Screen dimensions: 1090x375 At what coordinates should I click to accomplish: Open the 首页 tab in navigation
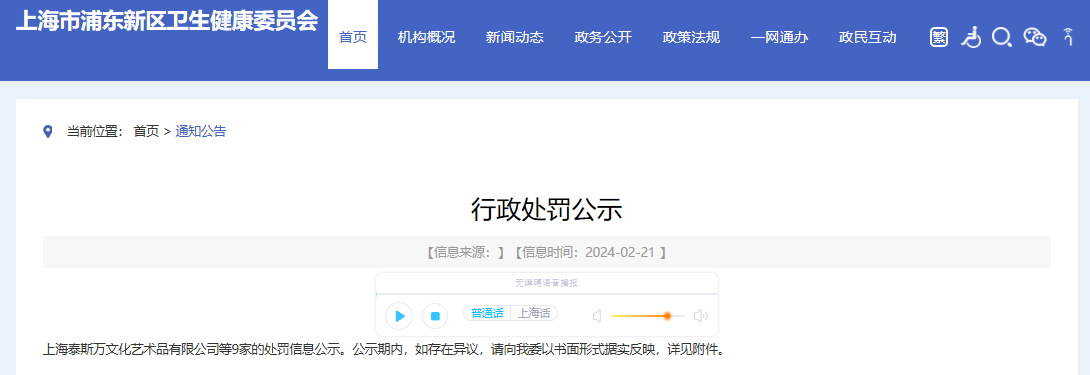pyautogui.click(x=353, y=38)
